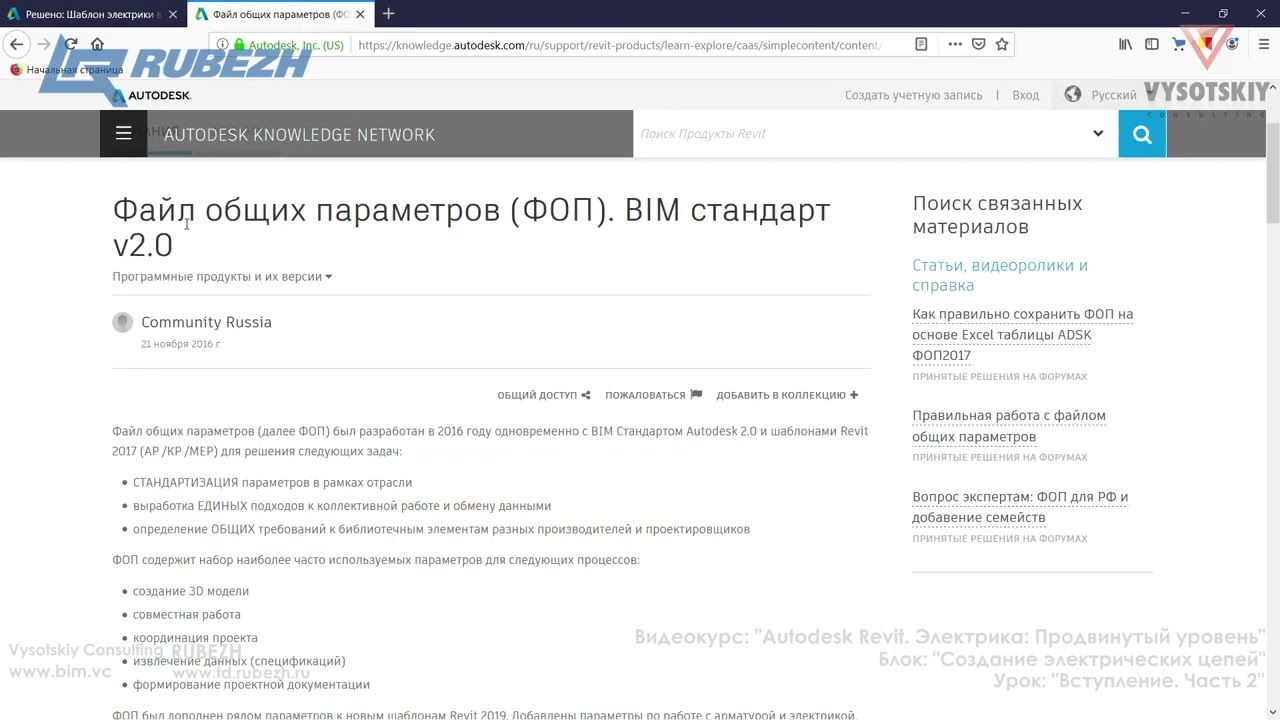This screenshot has width=1280, height=720.
Task: Click the article title 'Файл общих параметров (ФОП)'
Action: 471,227
